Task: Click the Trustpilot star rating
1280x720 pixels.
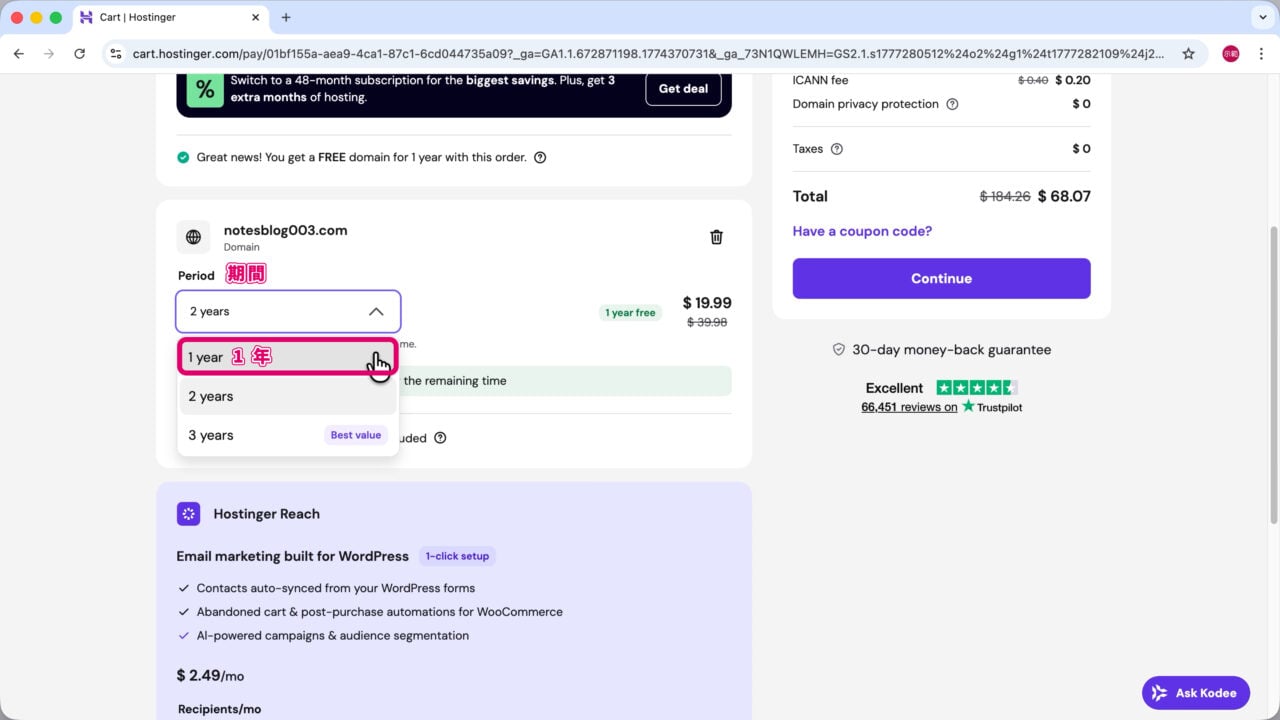Action: click(977, 388)
